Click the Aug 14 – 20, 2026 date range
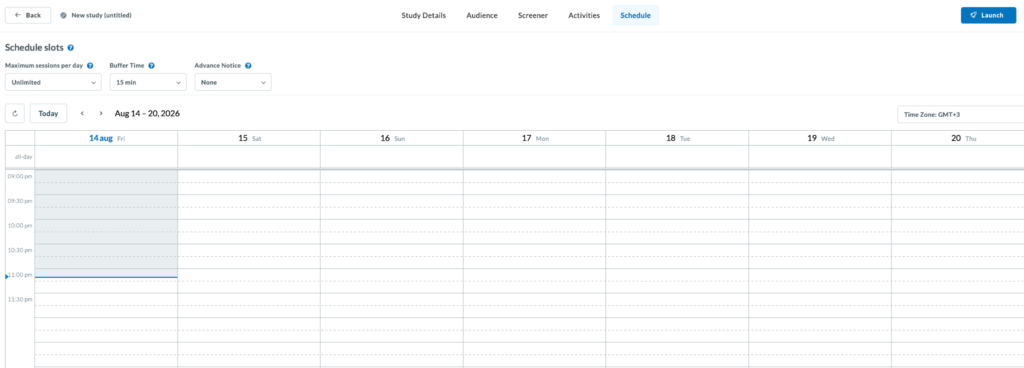Screen dimensions: 1024x368 coord(147,113)
